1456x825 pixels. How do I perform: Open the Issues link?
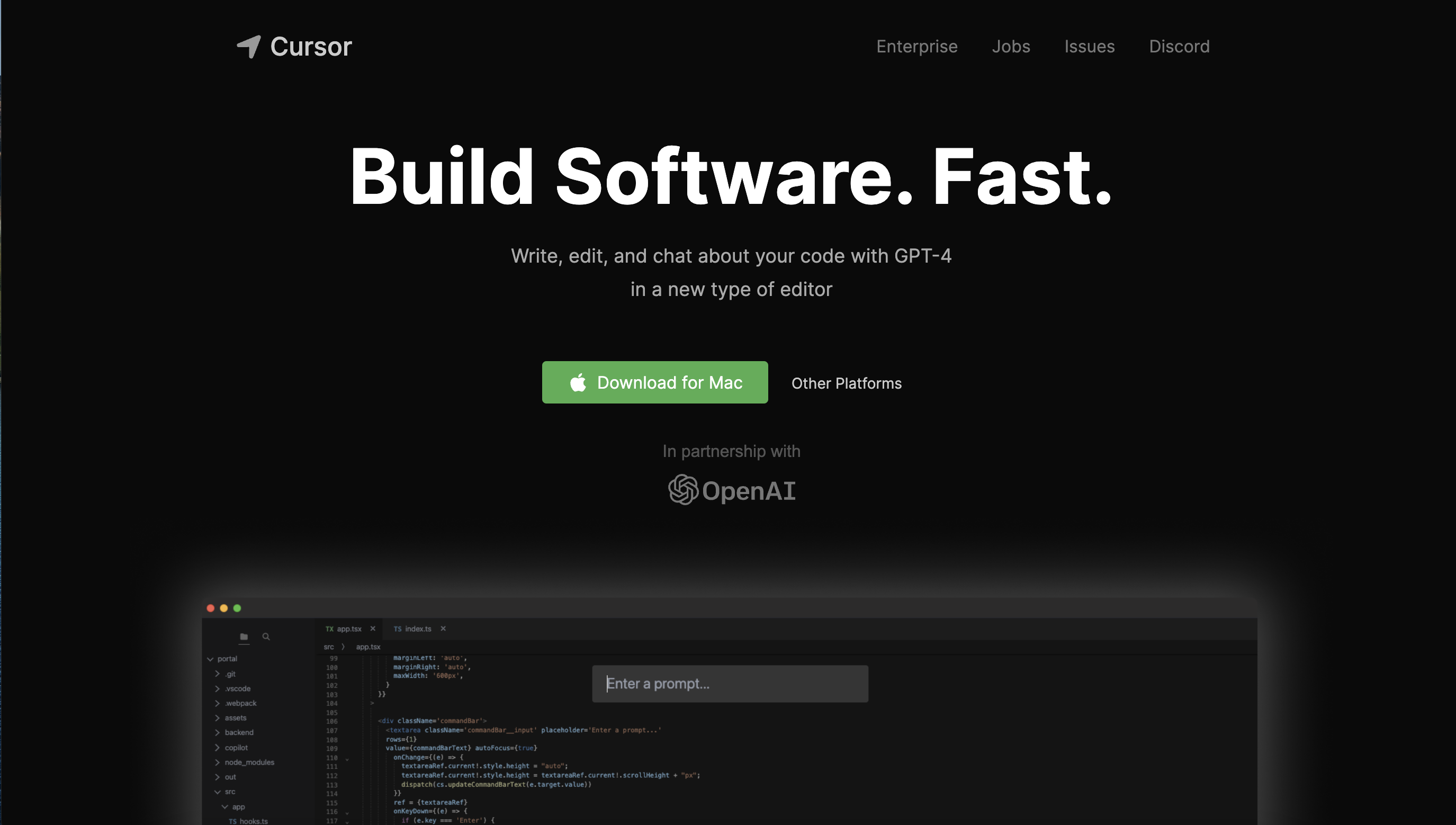(x=1089, y=47)
